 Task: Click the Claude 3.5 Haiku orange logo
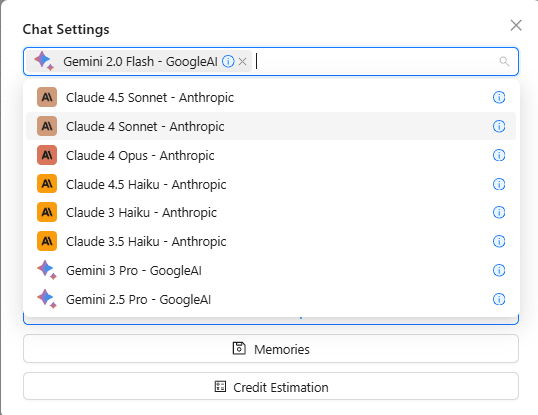click(47, 241)
